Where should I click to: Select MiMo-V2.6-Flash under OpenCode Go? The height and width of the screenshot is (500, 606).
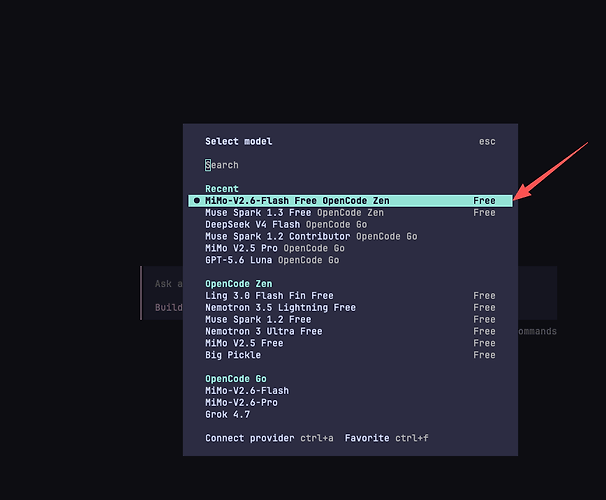[x=350, y=391]
